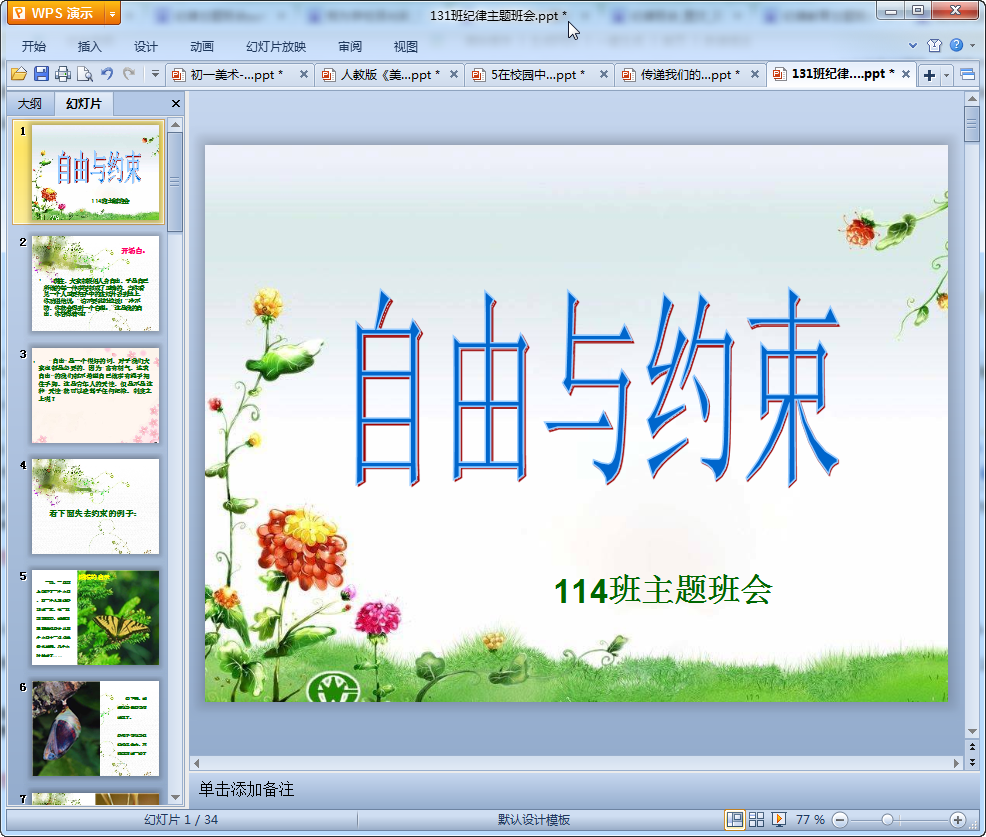Click the plus button to add new document tab
This screenshot has height=837, width=986.
click(x=929, y=75)
